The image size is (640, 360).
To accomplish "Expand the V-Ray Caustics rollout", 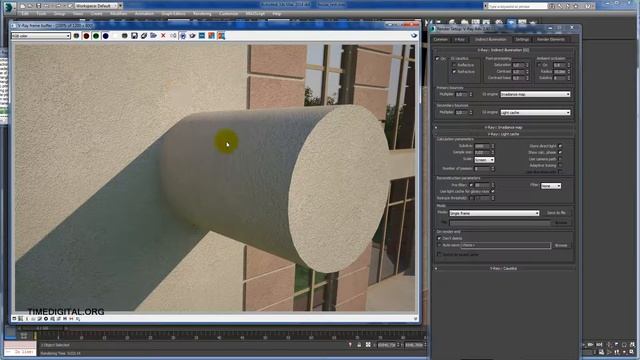I will [504, 269].
